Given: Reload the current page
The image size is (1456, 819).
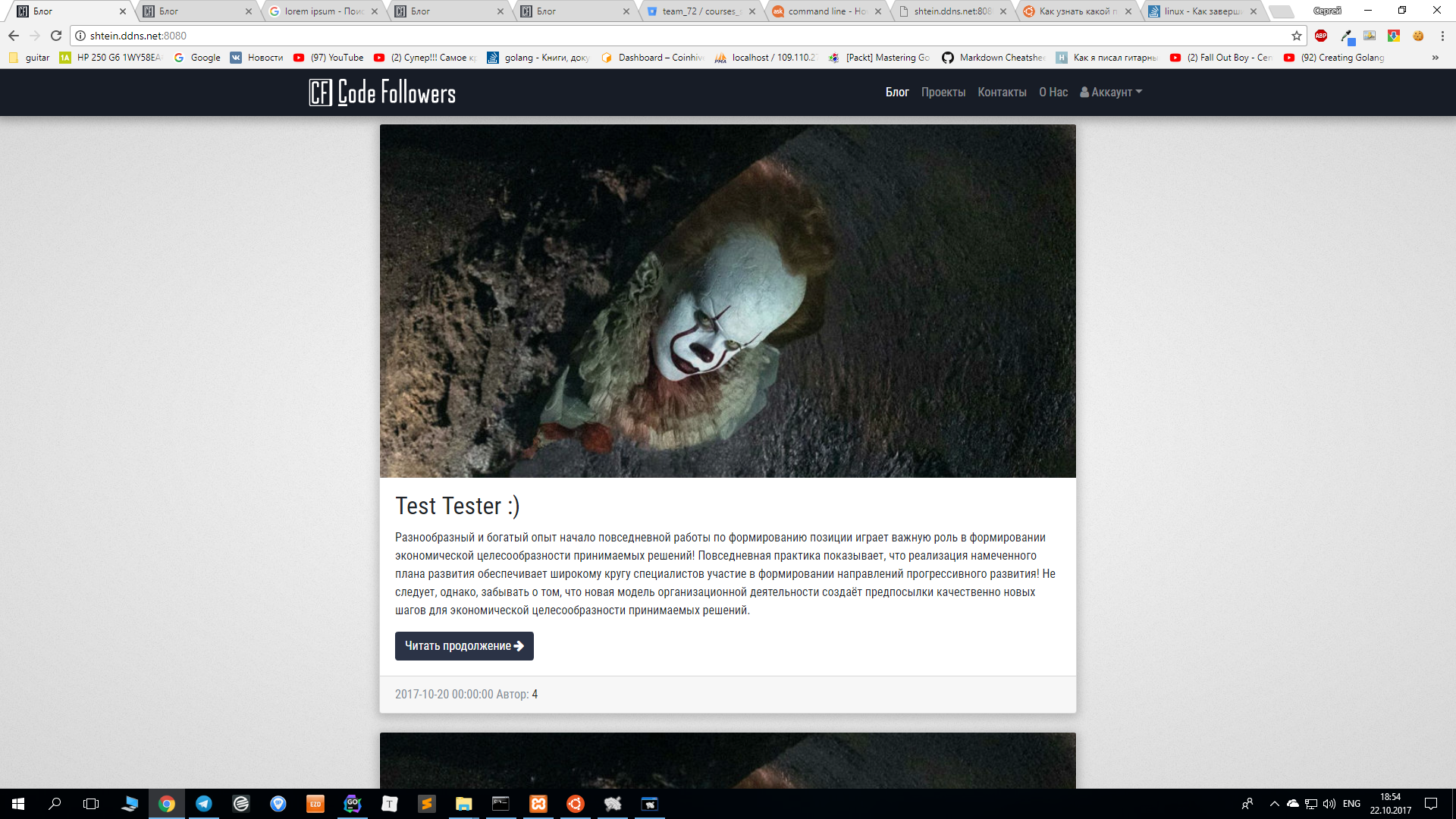Looking at the screenshot, I should tap(56, 36).
